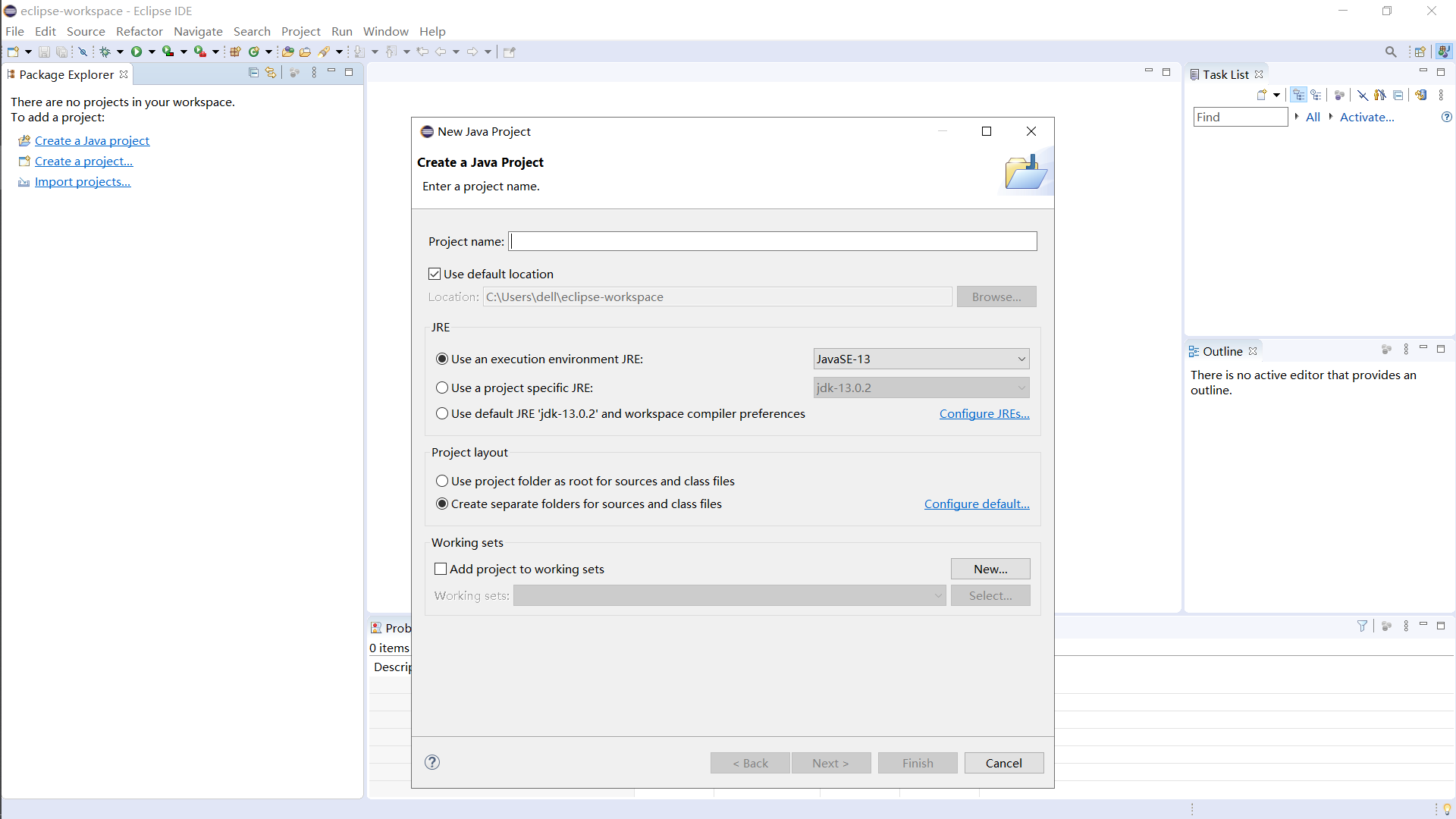Enable Add project to working sets

pos(441,569)
